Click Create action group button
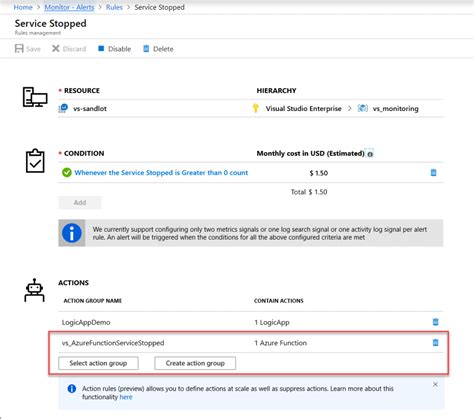The image size is (474, 419). point(195,363)
